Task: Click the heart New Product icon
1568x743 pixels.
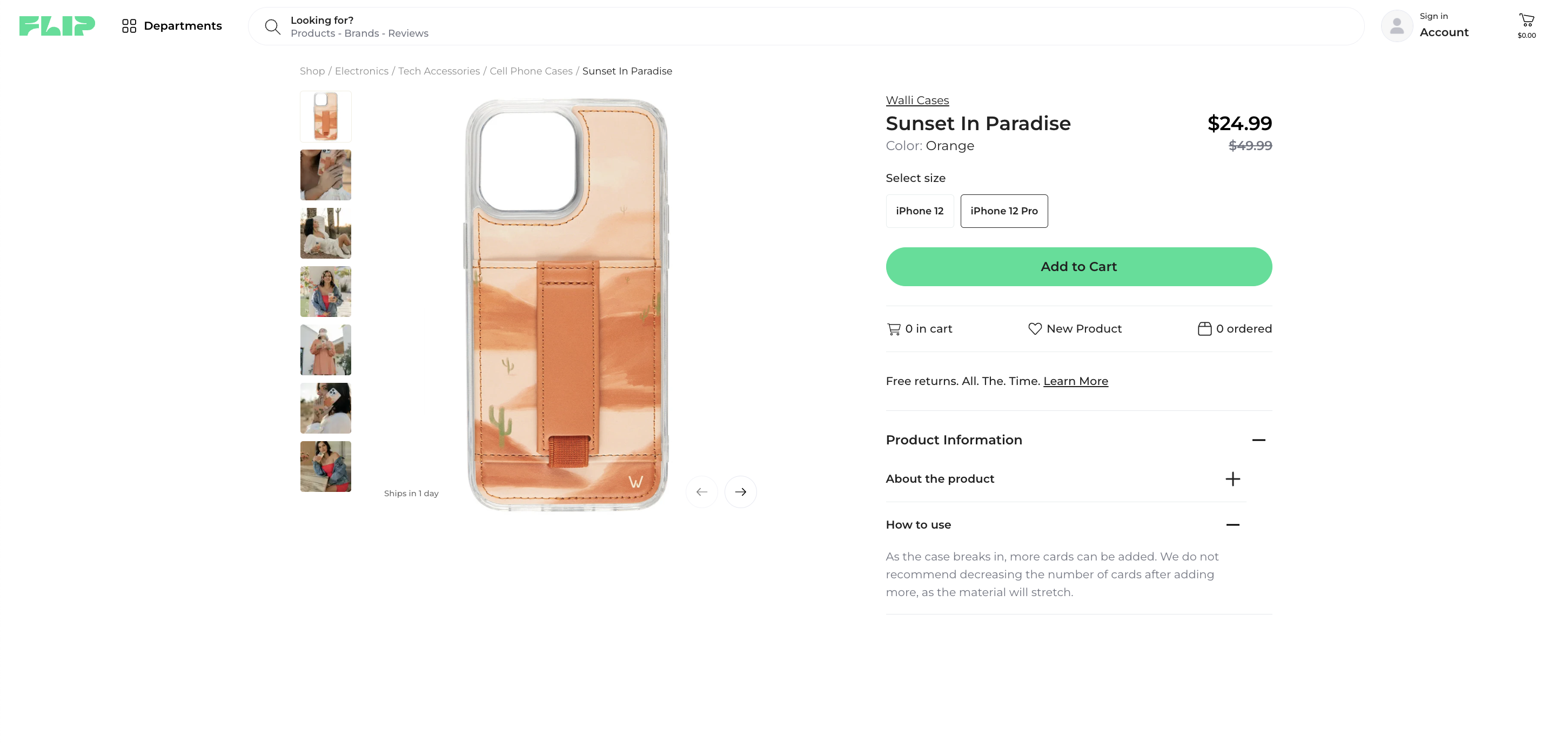Action: [x=1035, y=329]
